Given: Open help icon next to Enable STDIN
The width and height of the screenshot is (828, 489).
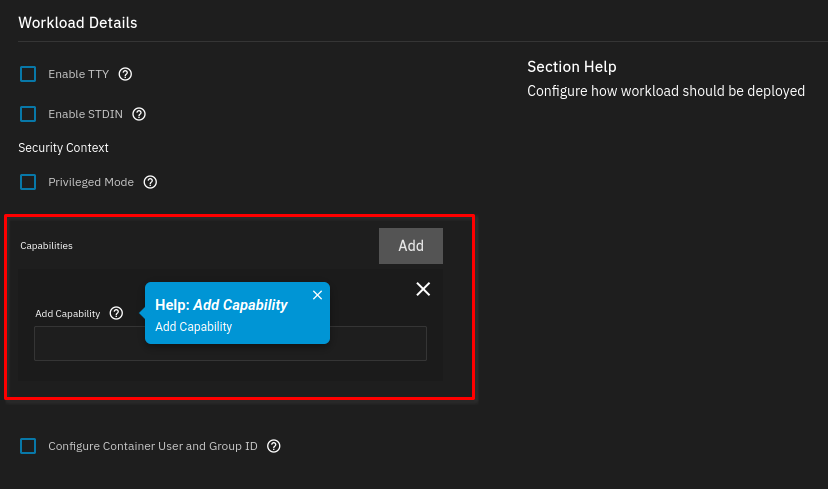Looking at the screenshot, I should click(x=139, y=114).
